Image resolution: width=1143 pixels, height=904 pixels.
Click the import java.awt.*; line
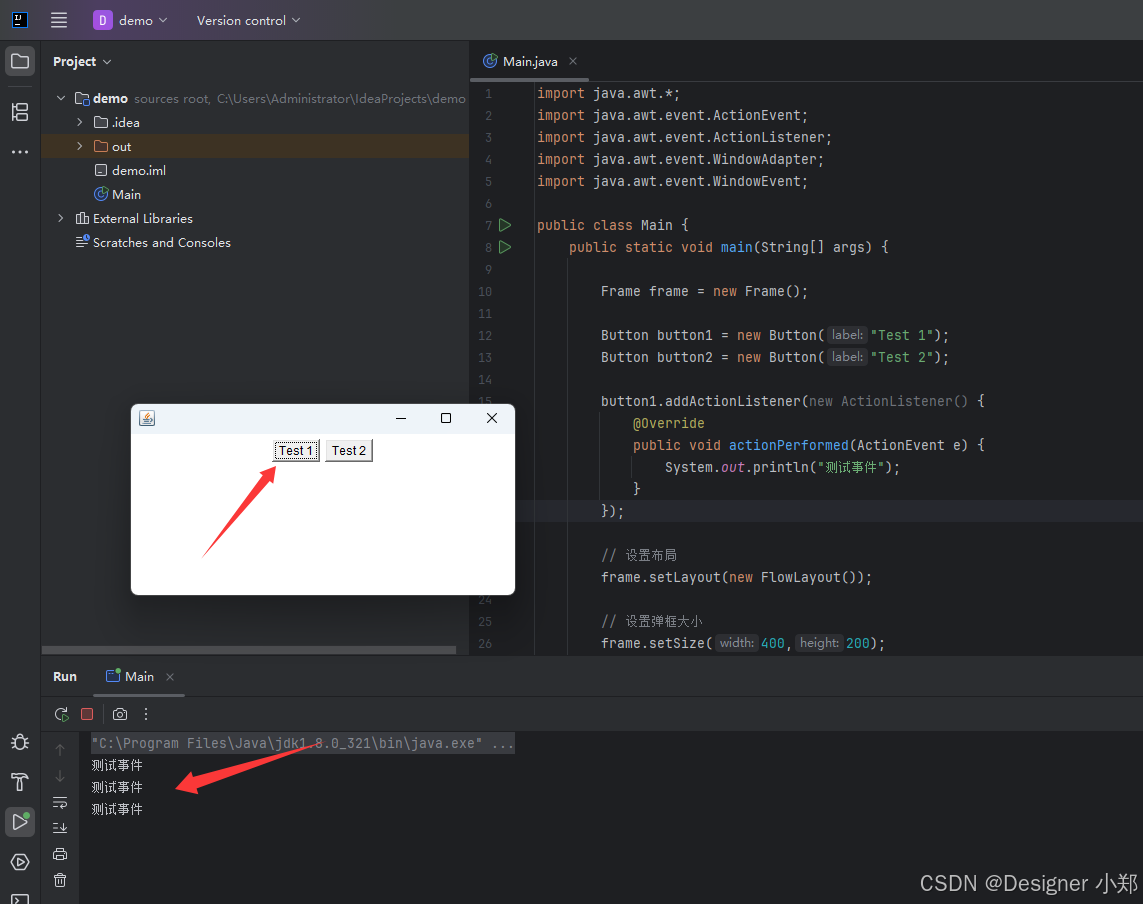point(608,93)
